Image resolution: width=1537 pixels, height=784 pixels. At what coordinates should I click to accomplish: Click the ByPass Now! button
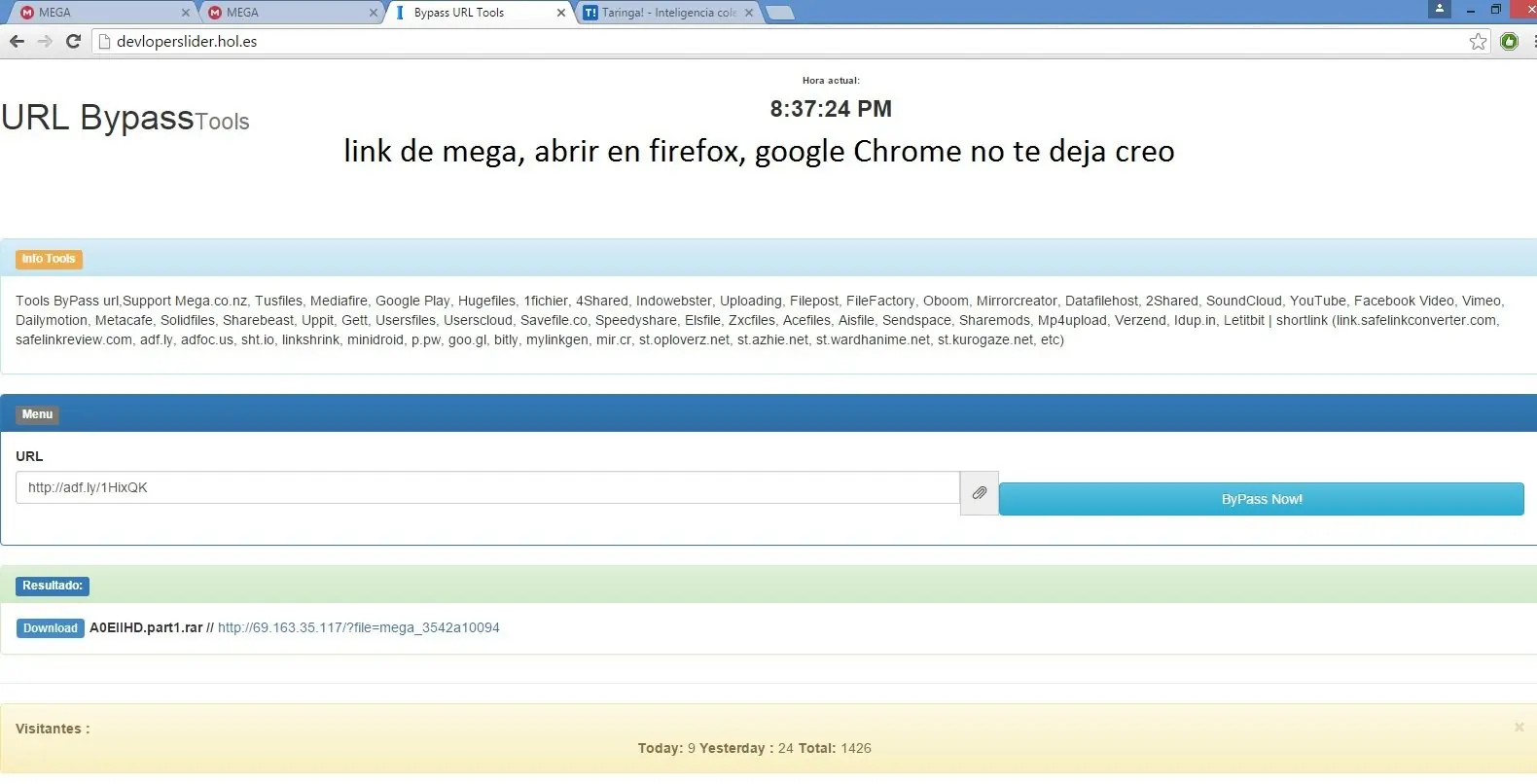(1262, 499)
